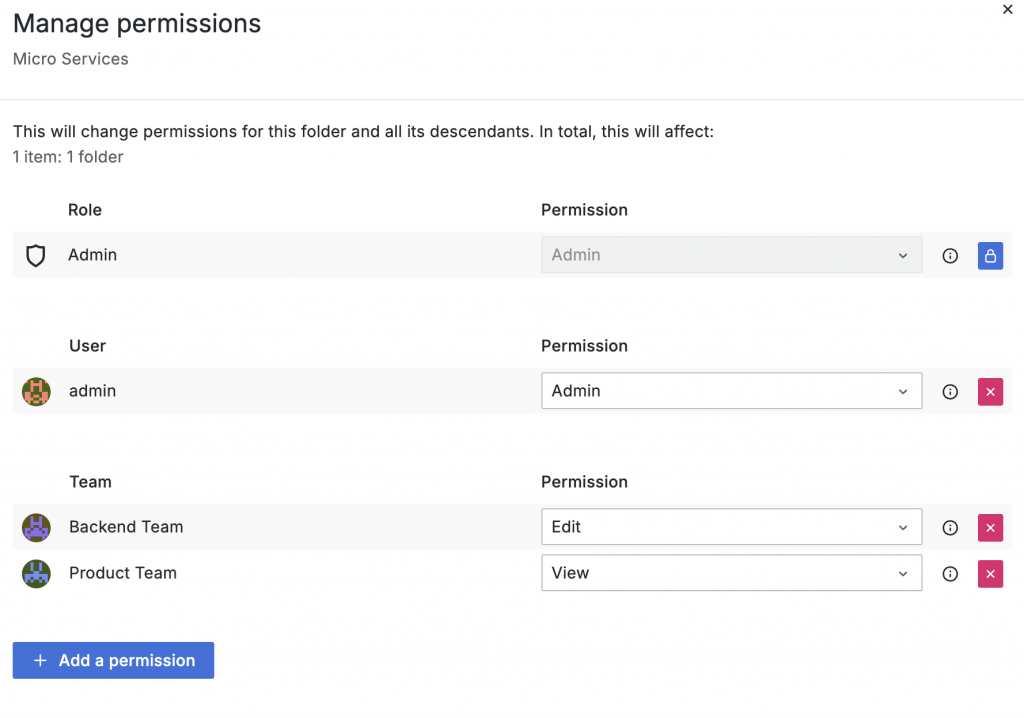
Task: Click info icon for admin user row
Action: click(950, 392)
